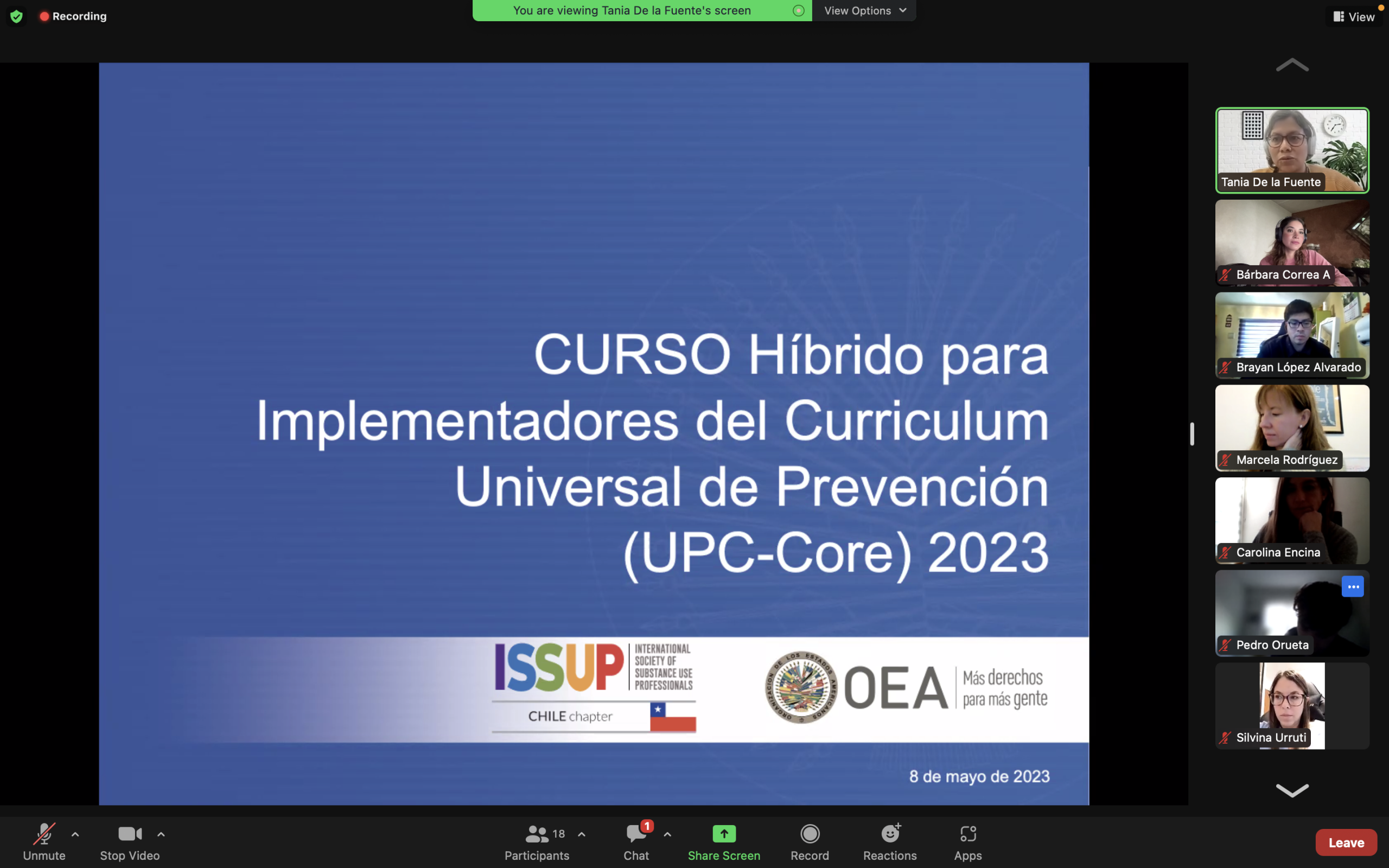Click the green encryption shield icon

tap(17, 16)
